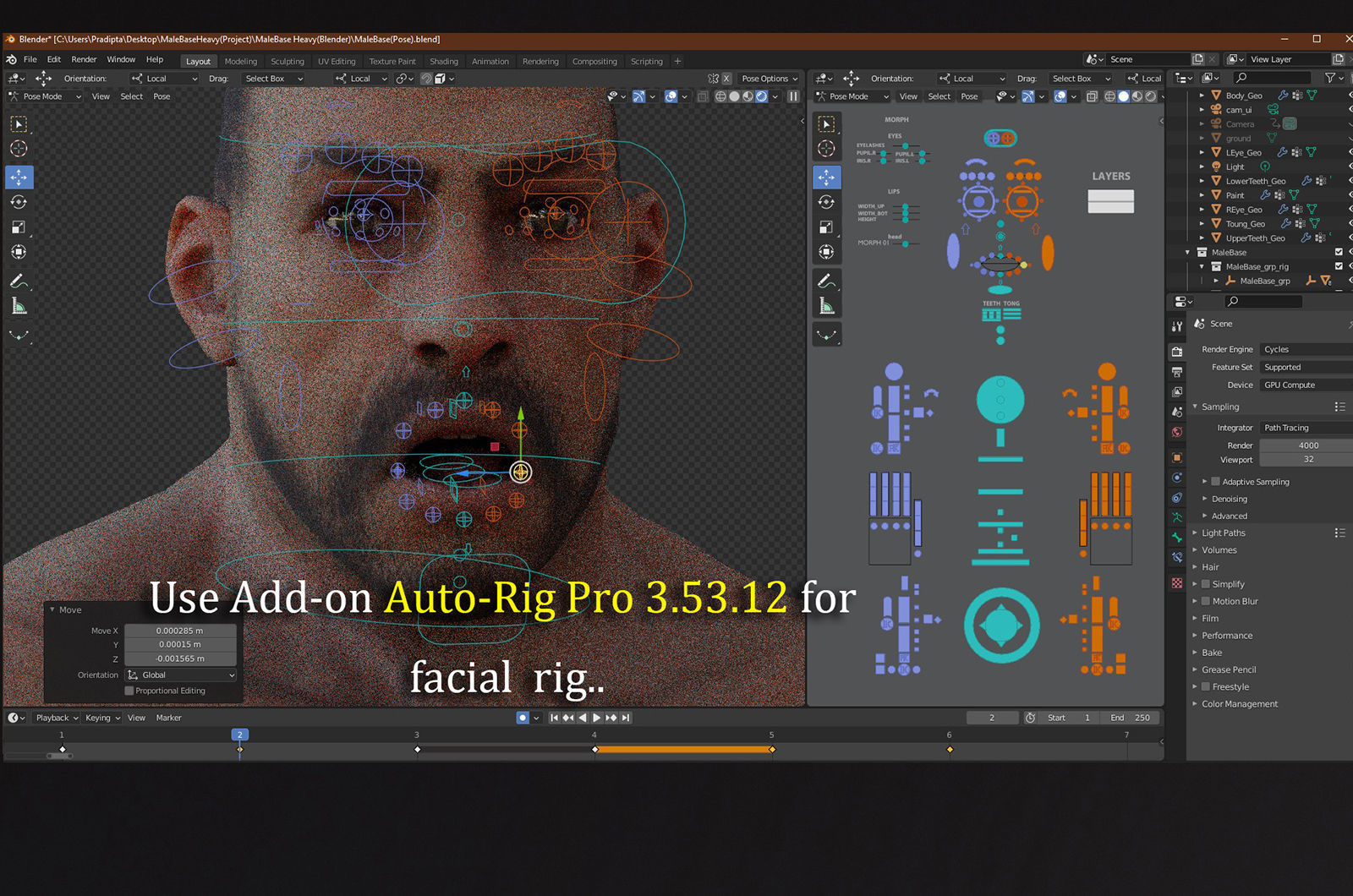Open the Keying popover in the timeline
1353x896 pixels.
102,718
